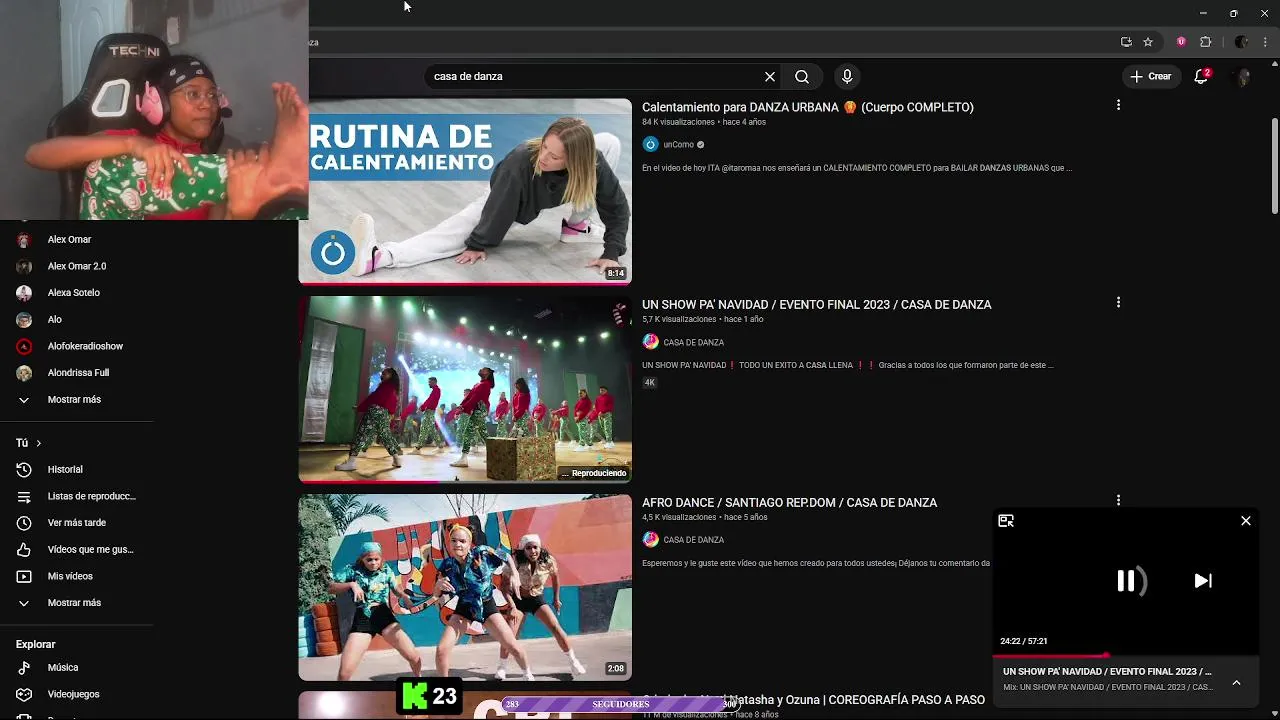Image resolution: width=1280 pixels, height=720 pixels.
Task: Clear the search box with X icon
Action: pyautogui.click(x=770, y=77)
